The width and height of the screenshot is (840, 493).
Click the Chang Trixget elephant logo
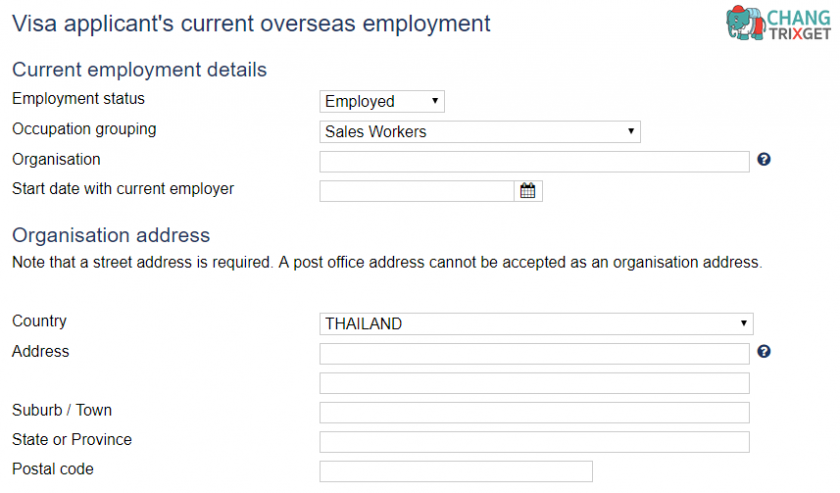click(745, 23)
